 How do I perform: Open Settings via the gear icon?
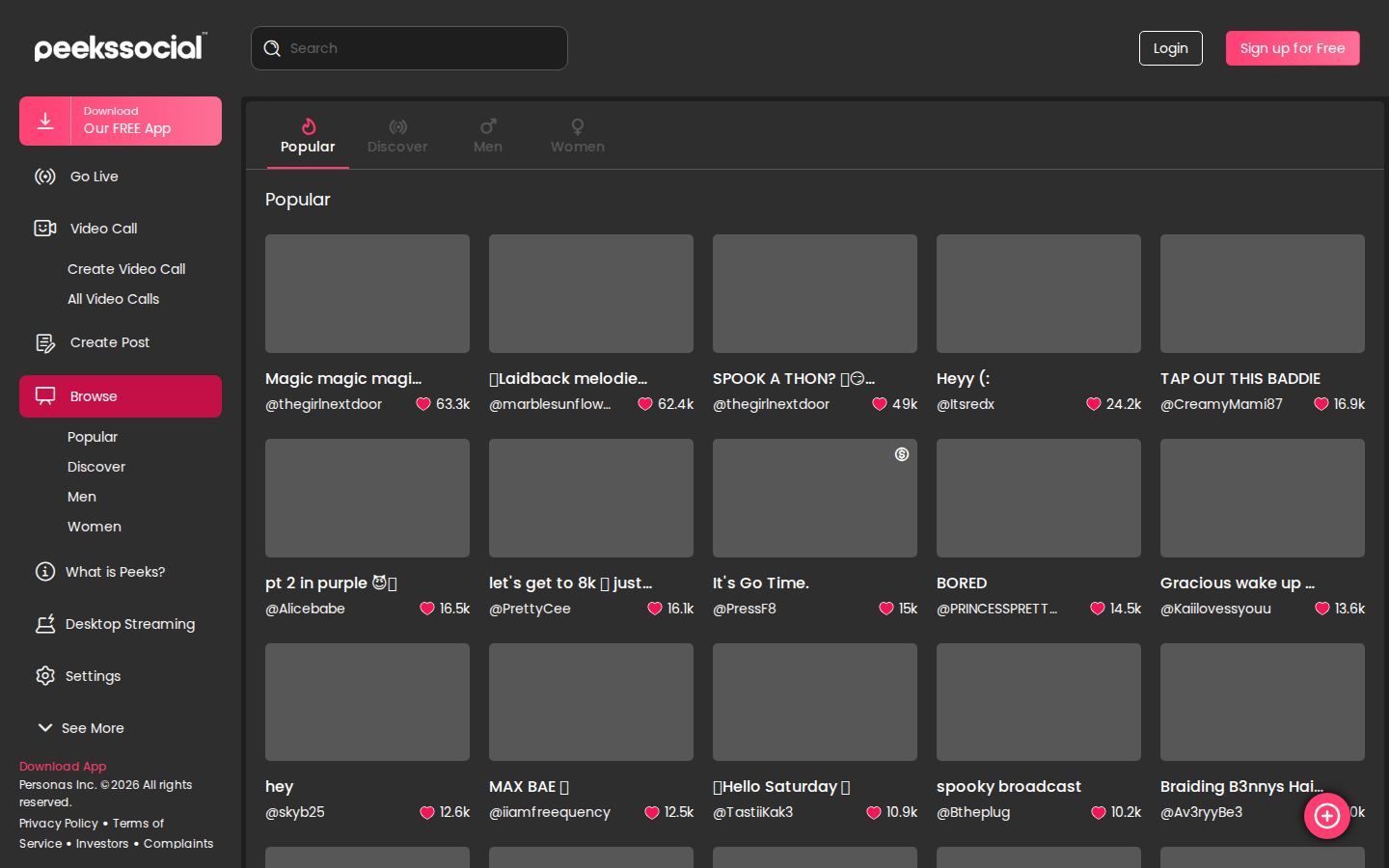[x=45, y=676]
